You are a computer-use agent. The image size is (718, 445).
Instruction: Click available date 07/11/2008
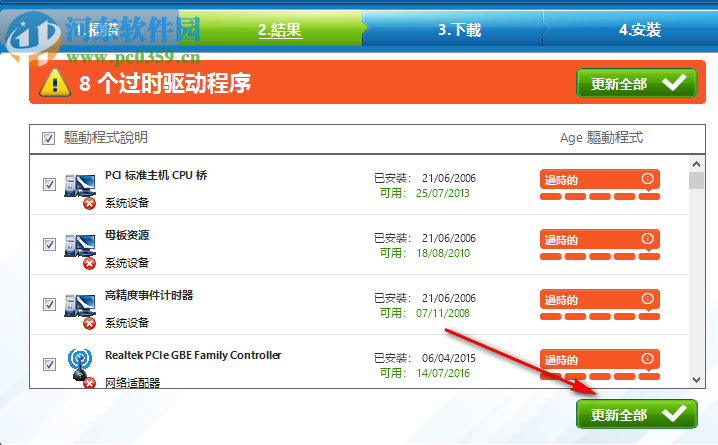tap(443, 313)
